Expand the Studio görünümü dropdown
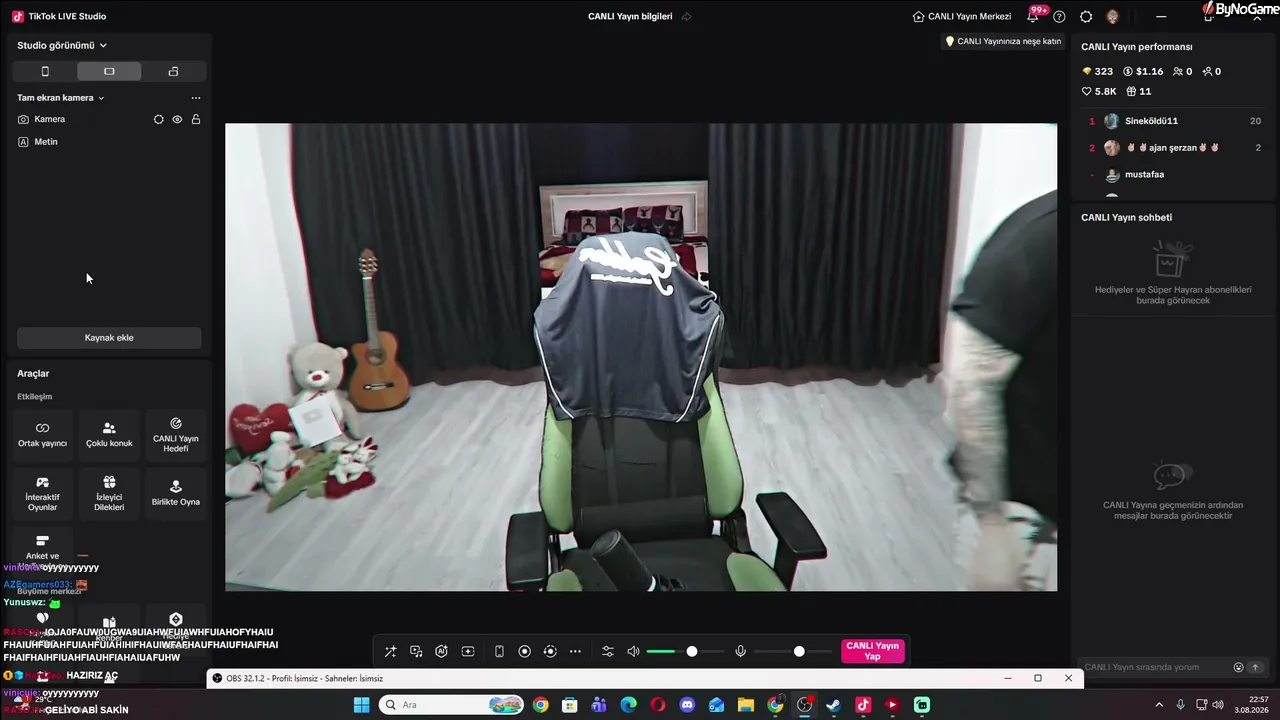The height and width of the screenshot is (720, 1280). (x=62, y=45)
